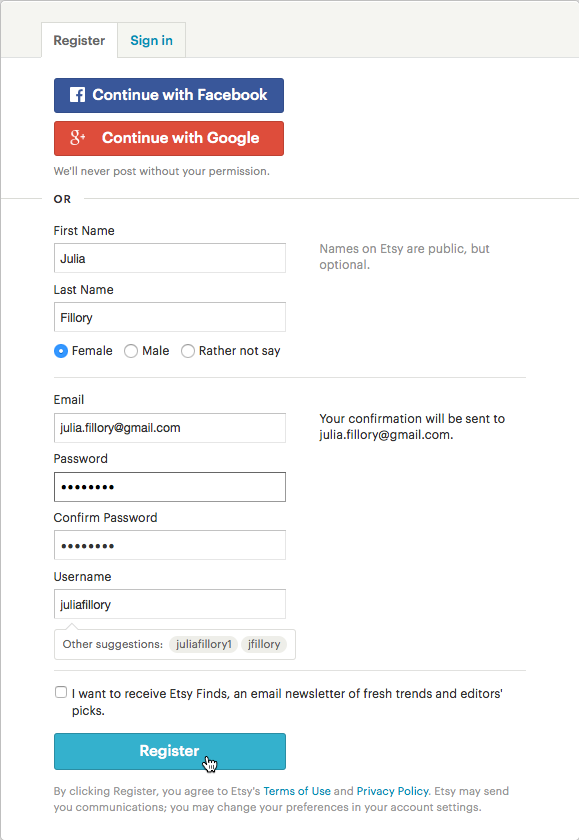Open the Register tab

click(x=79, y=40)
